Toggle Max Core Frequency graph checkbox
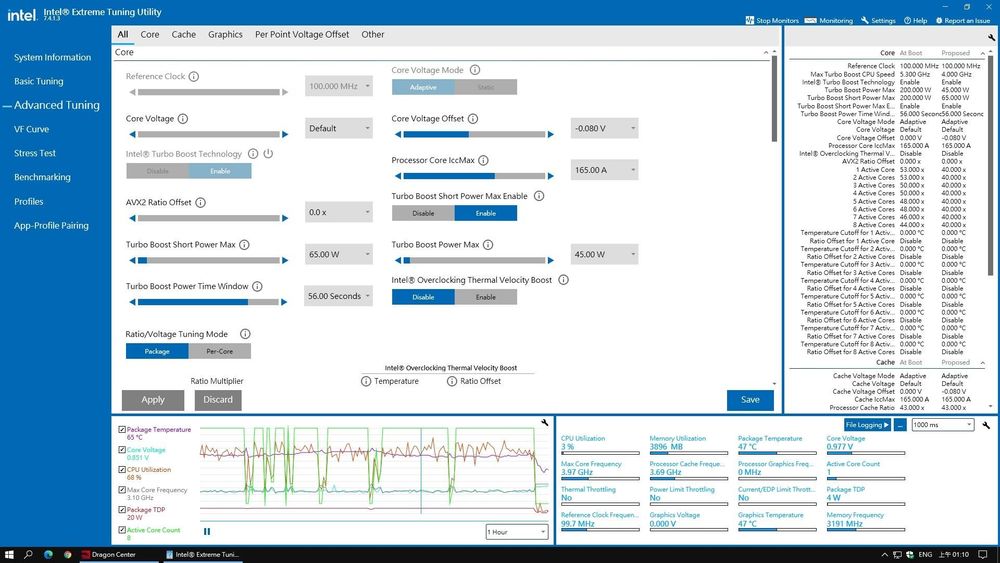1000x563 pixels. pyautogui.click(x=122, y=490)
